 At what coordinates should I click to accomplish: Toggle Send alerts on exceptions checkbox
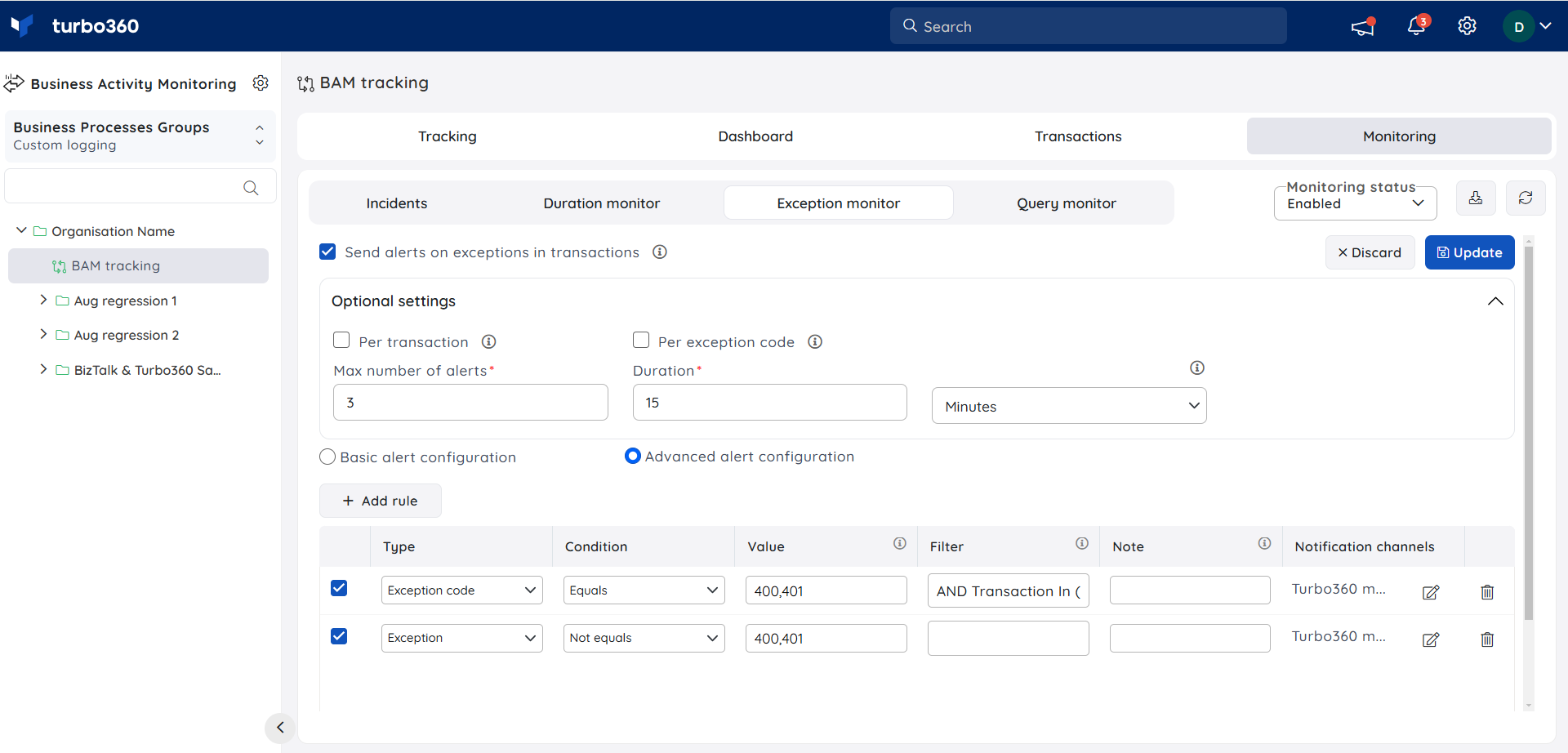point(327,252)
